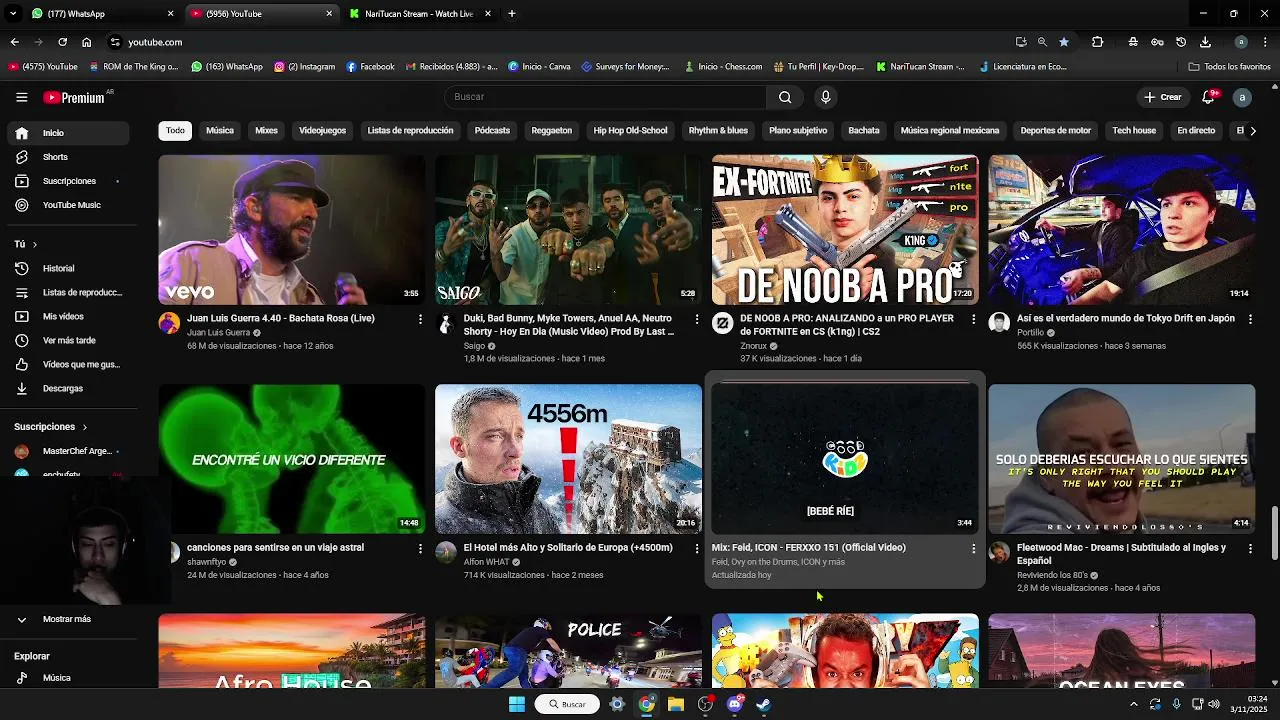Open a new browser tab
Screen dimensions: 1280x720
click(x=511, y=14)
